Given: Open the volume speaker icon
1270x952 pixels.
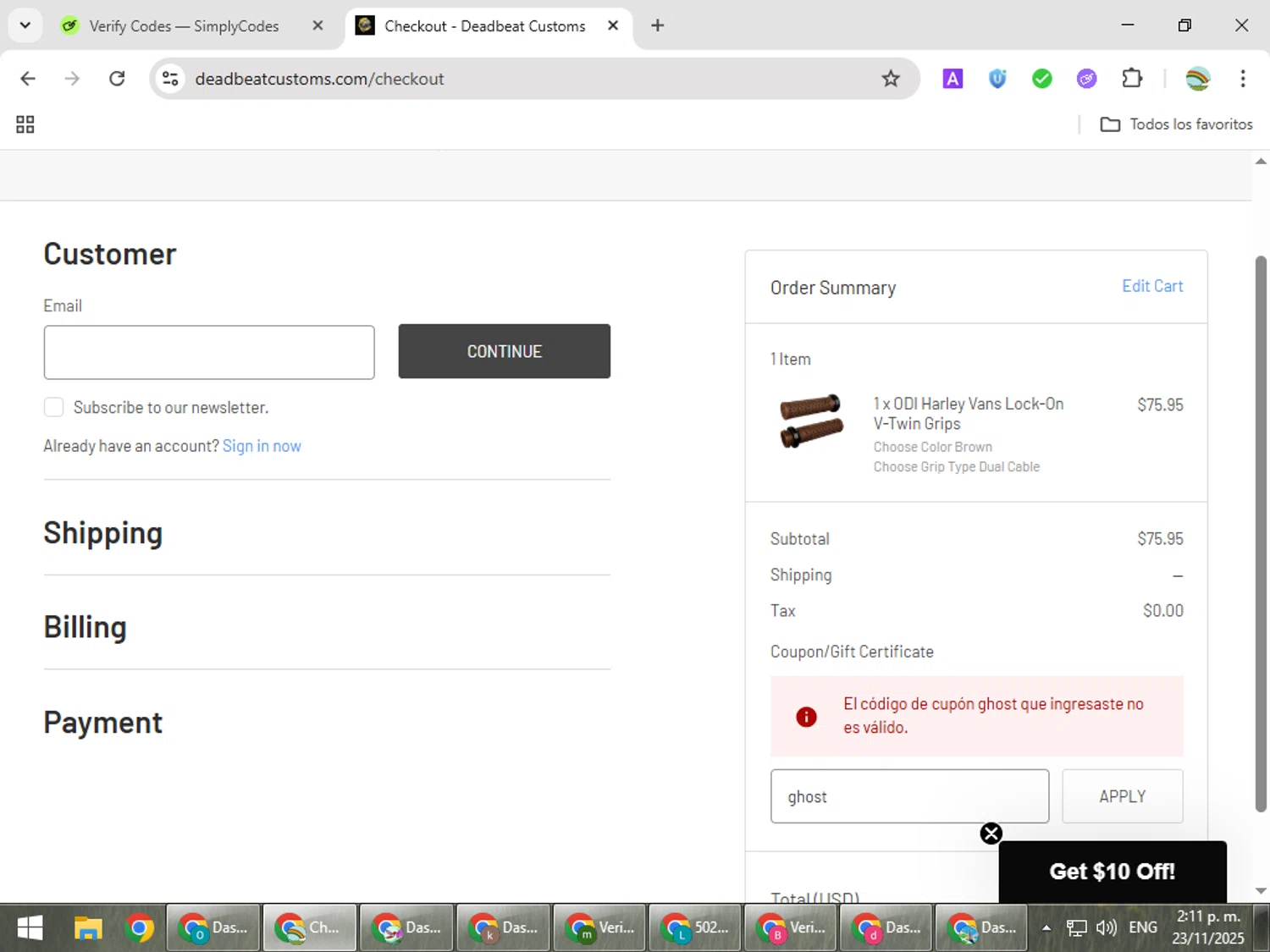Looking at the screenshot, I should pyautogui.click(x=1106, y=928).
